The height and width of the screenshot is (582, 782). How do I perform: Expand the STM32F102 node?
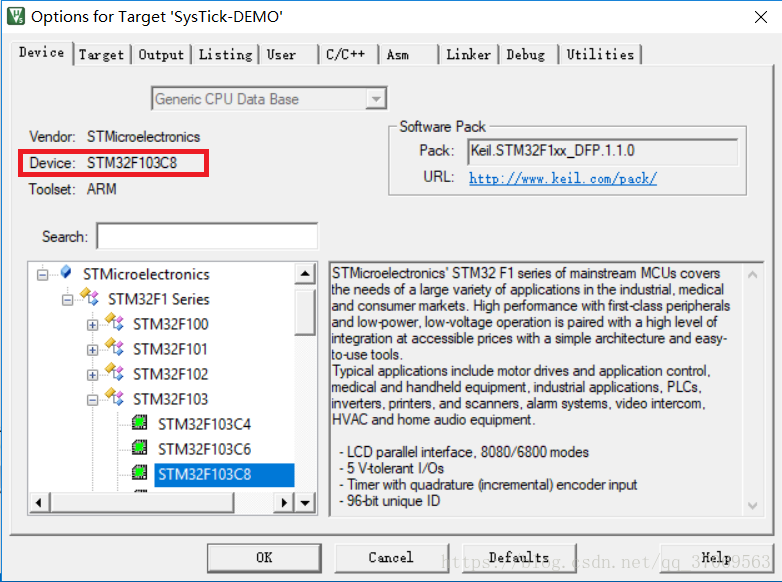click(x=92, y=375)
